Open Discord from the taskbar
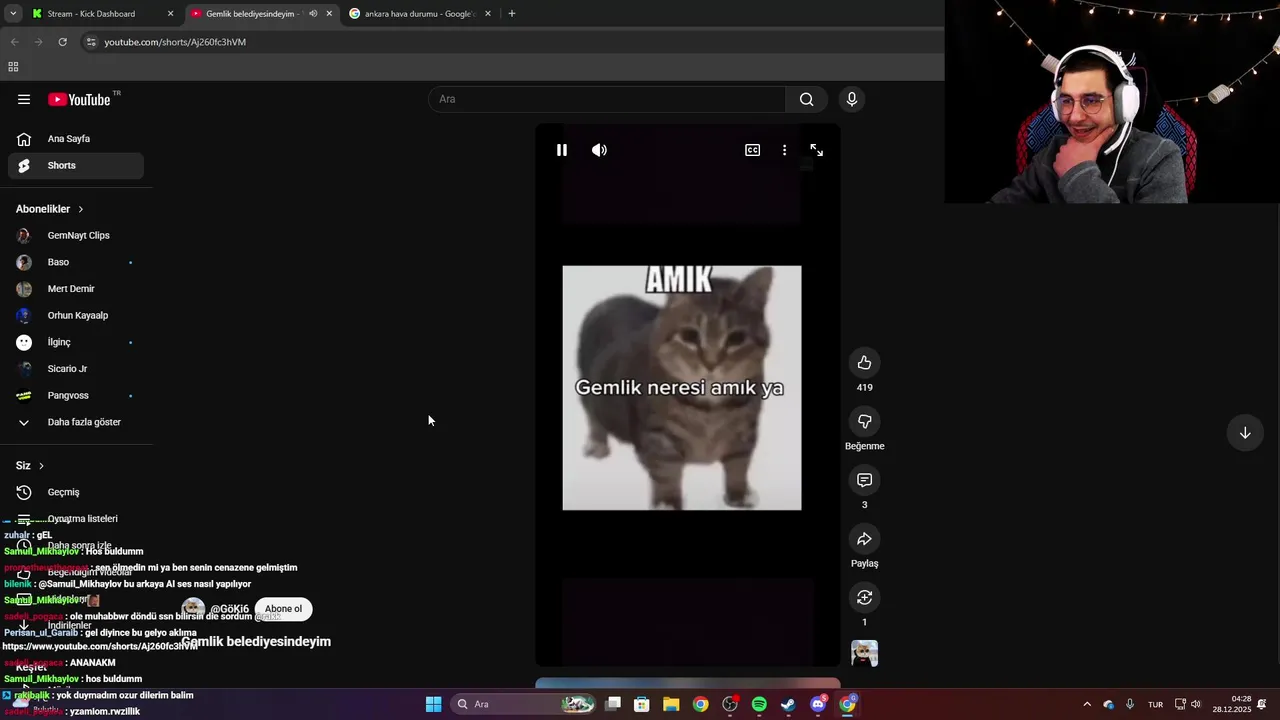 [x=818, y=704]
